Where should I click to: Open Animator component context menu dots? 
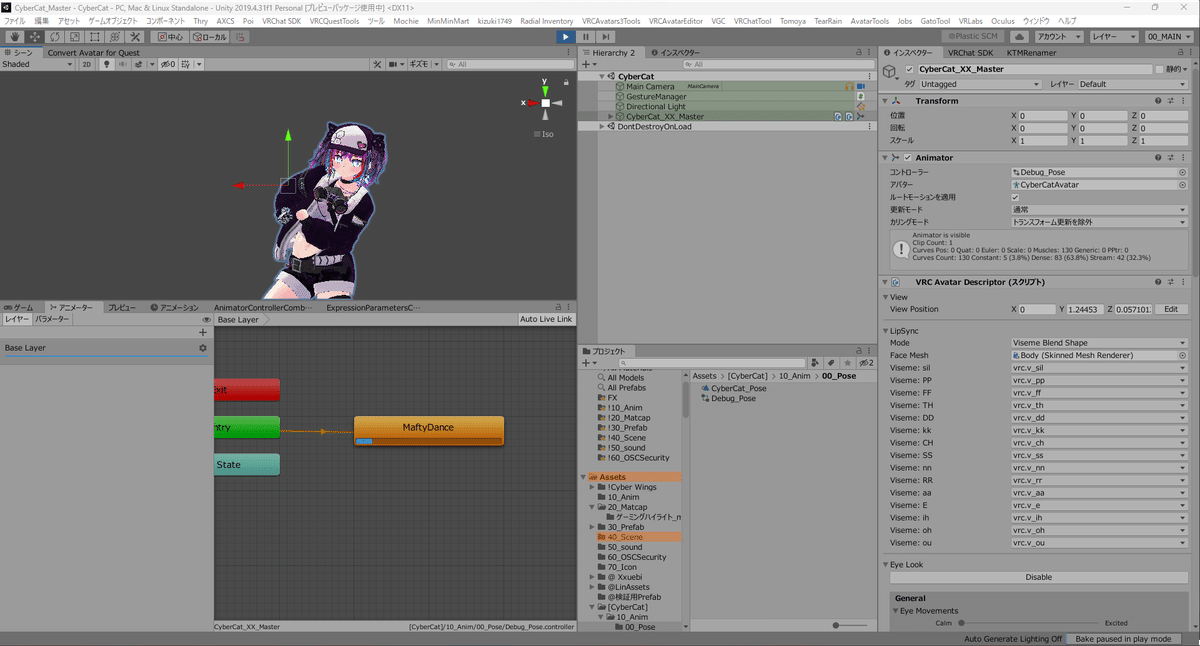1182,158
